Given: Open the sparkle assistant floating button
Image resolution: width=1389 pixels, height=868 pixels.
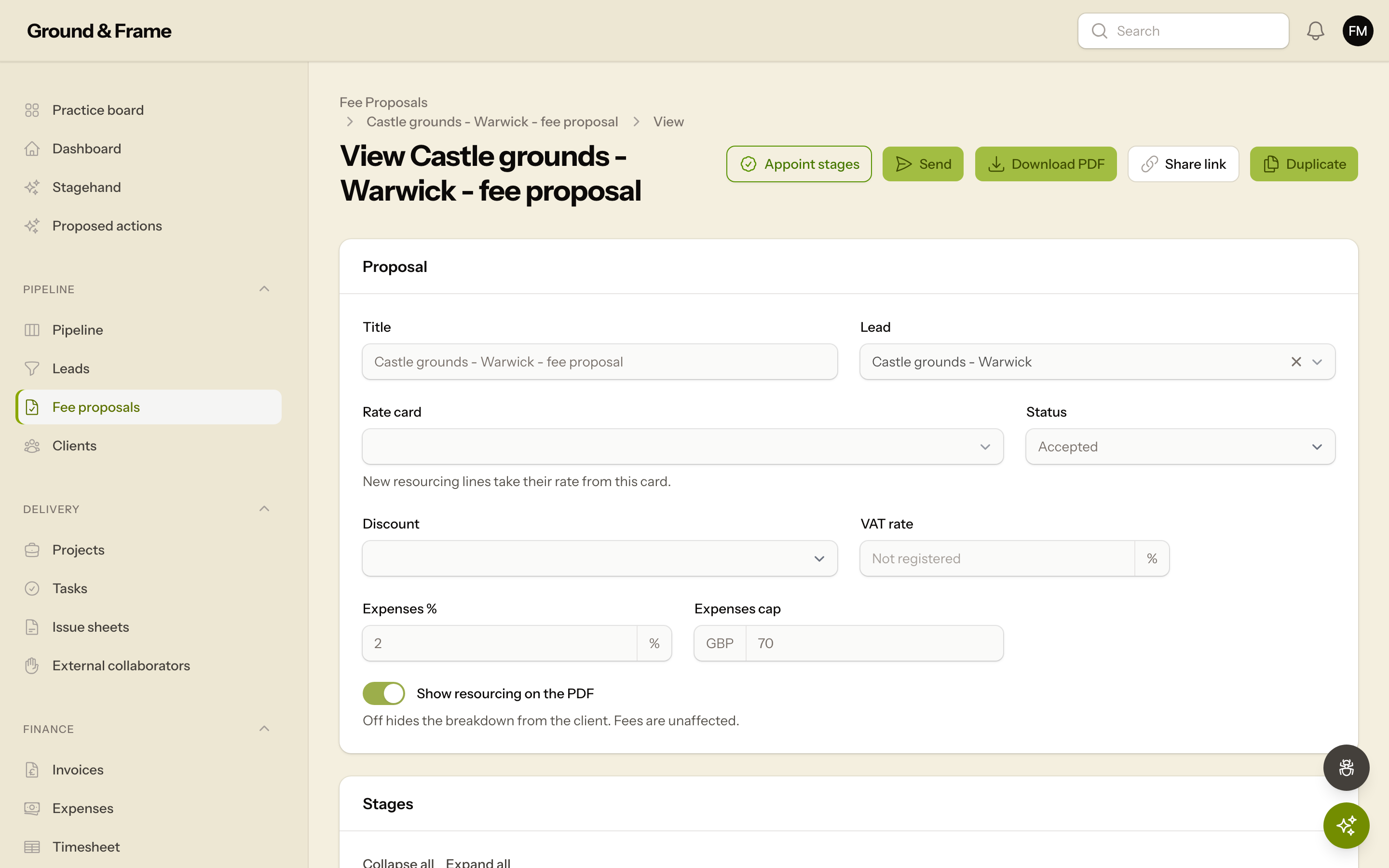Looking at the screenshot, I should coord(1346,826).
